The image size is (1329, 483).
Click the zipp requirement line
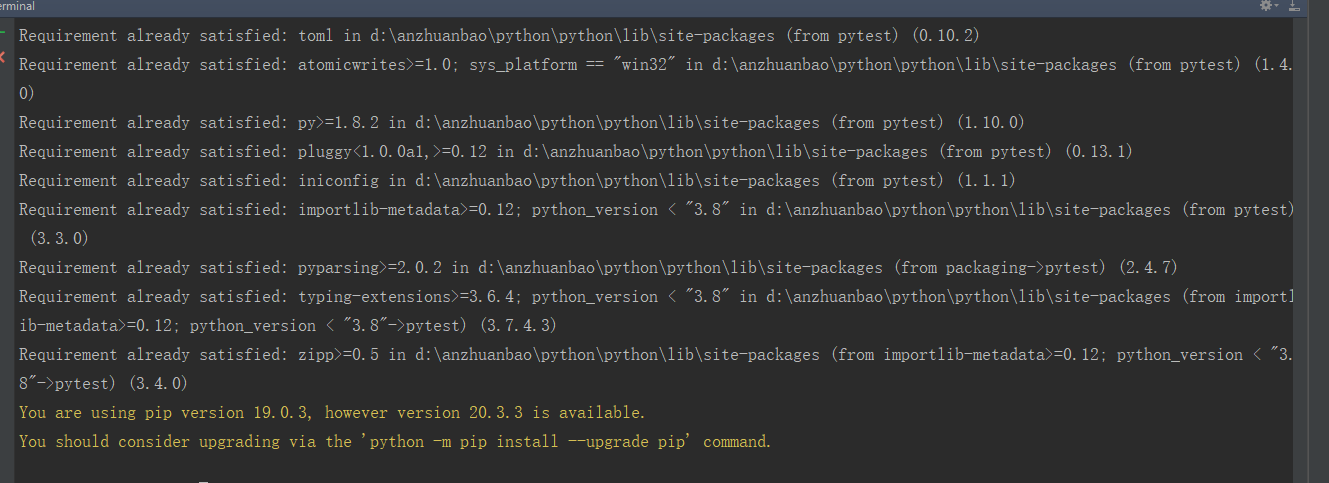click(x=656, y=369)
